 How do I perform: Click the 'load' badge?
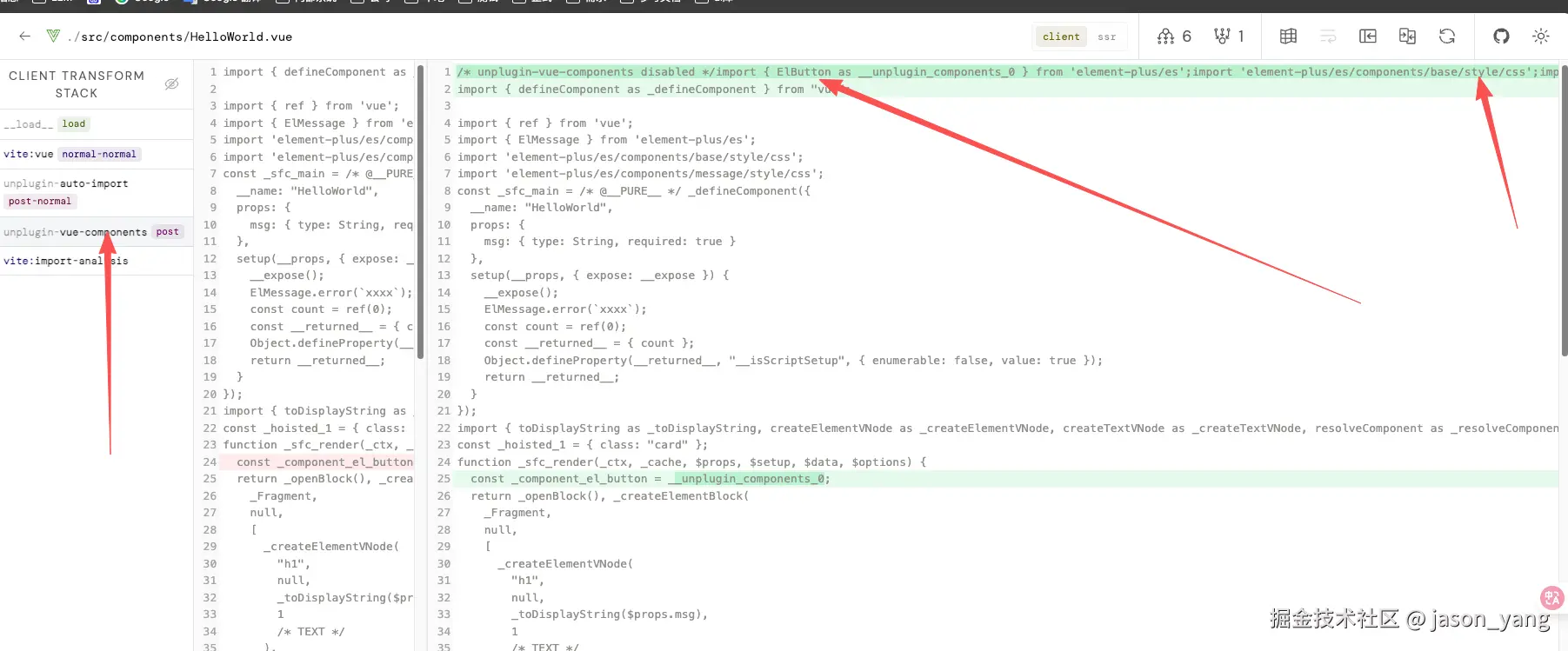click(x=74, y=124)
